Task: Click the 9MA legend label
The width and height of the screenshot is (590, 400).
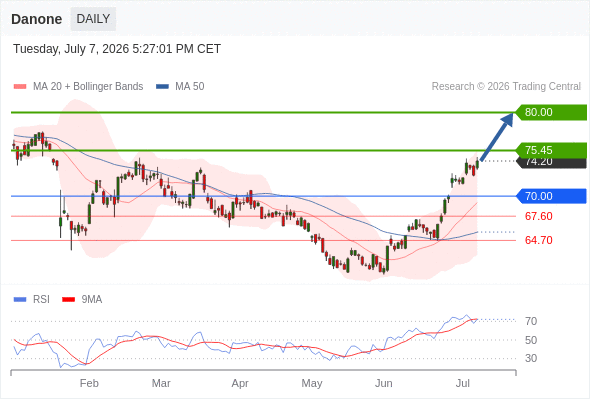Action: (92, 300)
